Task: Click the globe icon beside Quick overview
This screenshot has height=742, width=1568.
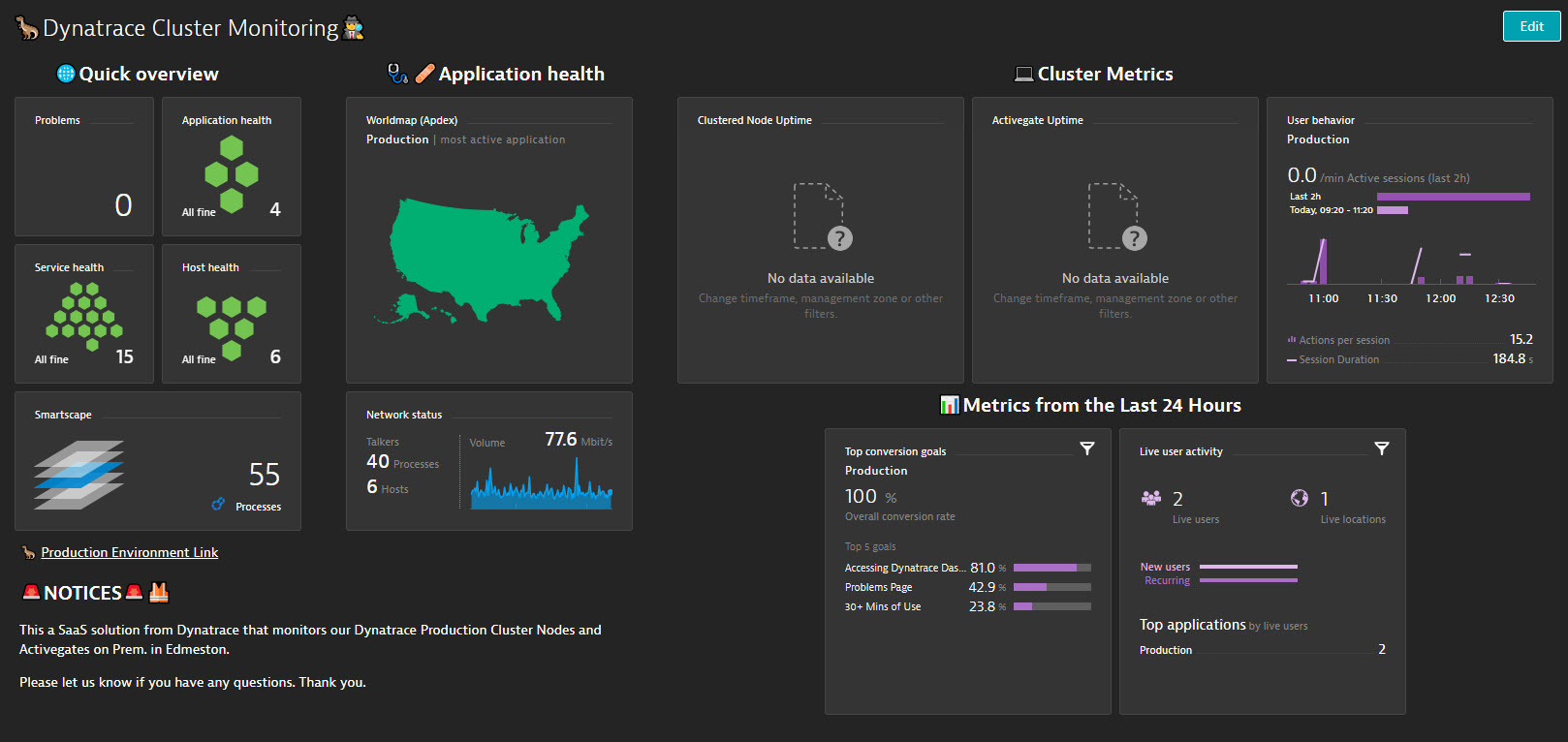Action: [66, 74]
